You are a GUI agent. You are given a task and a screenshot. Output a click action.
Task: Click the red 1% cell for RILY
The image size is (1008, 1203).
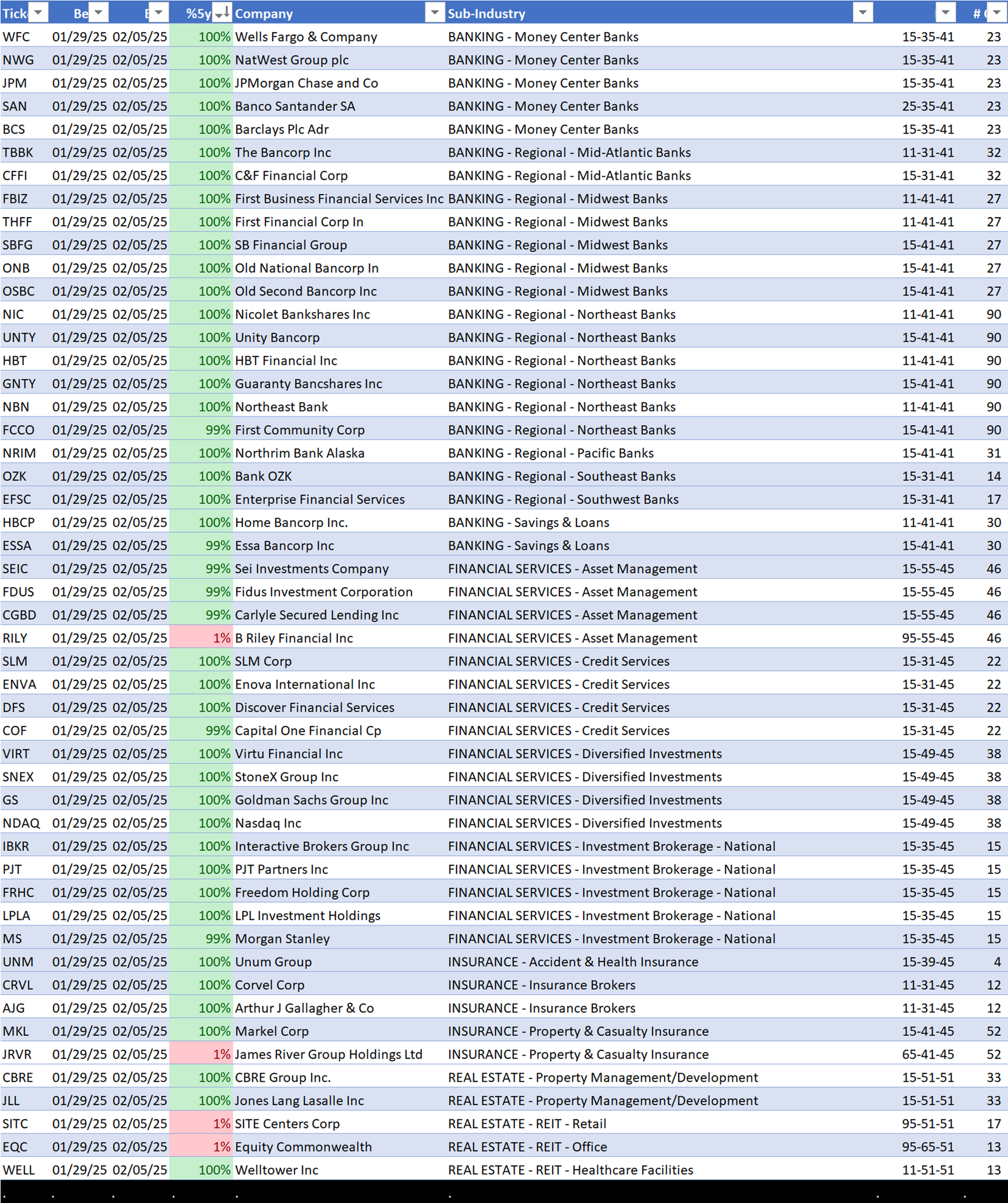[202, 638]
